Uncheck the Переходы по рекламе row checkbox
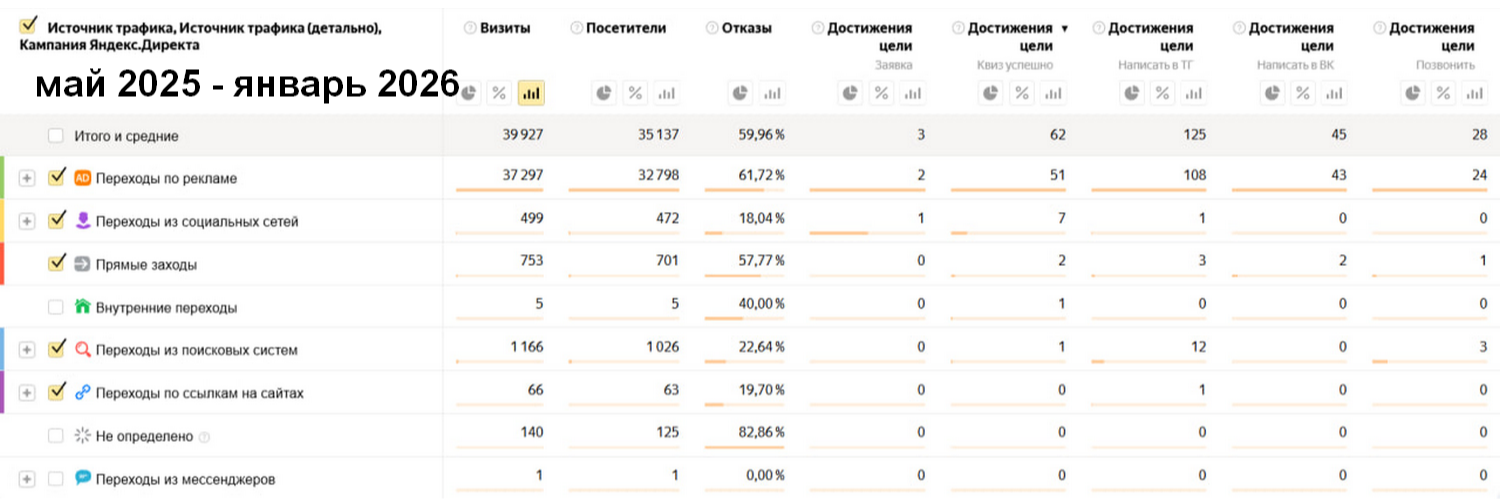 pyautogui.click(x=56, y=177)
